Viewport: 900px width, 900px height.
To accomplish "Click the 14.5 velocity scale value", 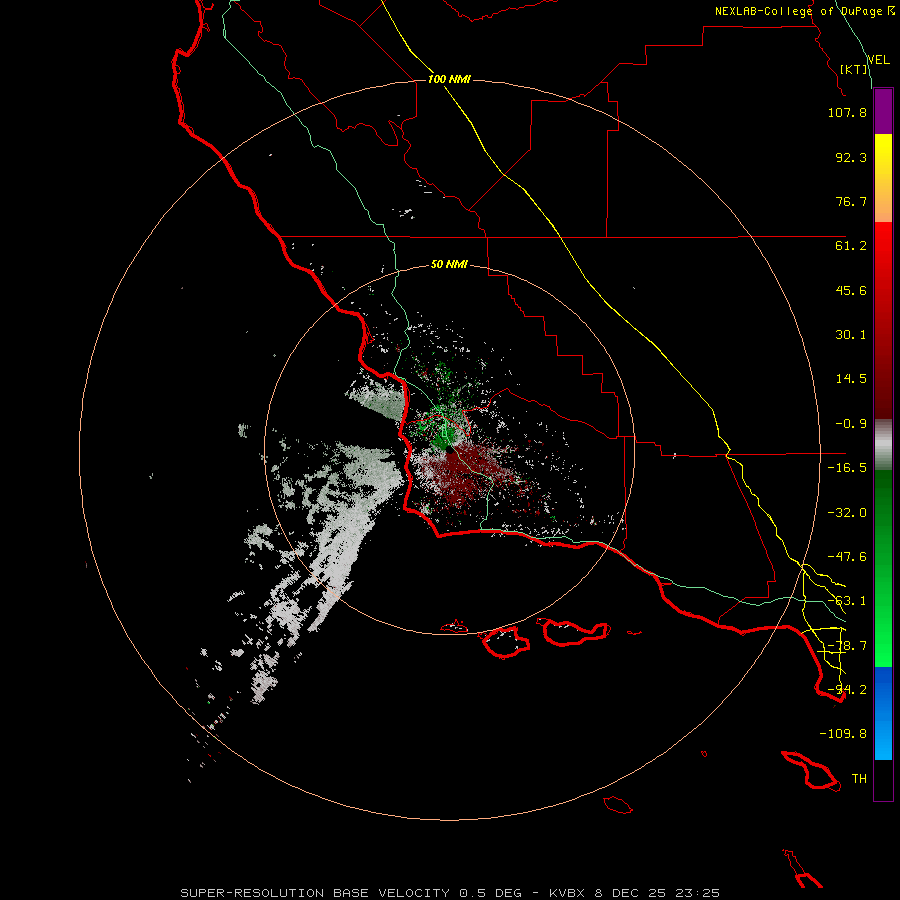I will coord(851,379).
